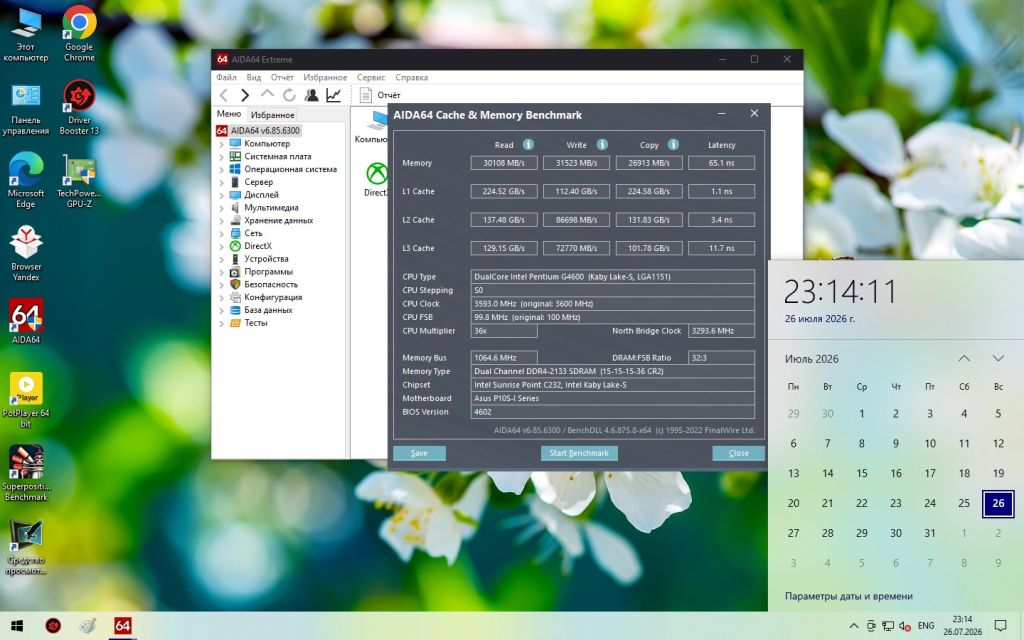The height and width of the screenshot is (640, 1024).
Task: Click the AIDA64 taskbar icon
Action: point(122,626)
